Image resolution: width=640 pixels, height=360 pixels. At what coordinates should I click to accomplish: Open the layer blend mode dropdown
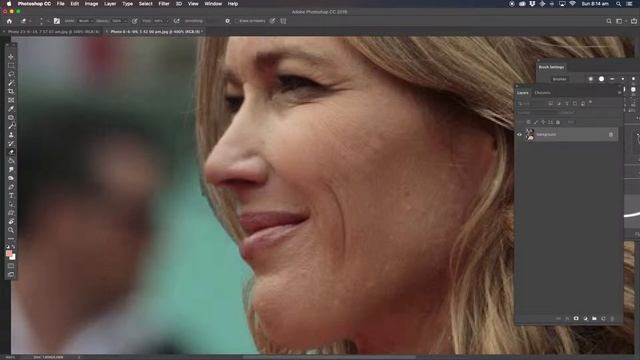coord(536,113)
